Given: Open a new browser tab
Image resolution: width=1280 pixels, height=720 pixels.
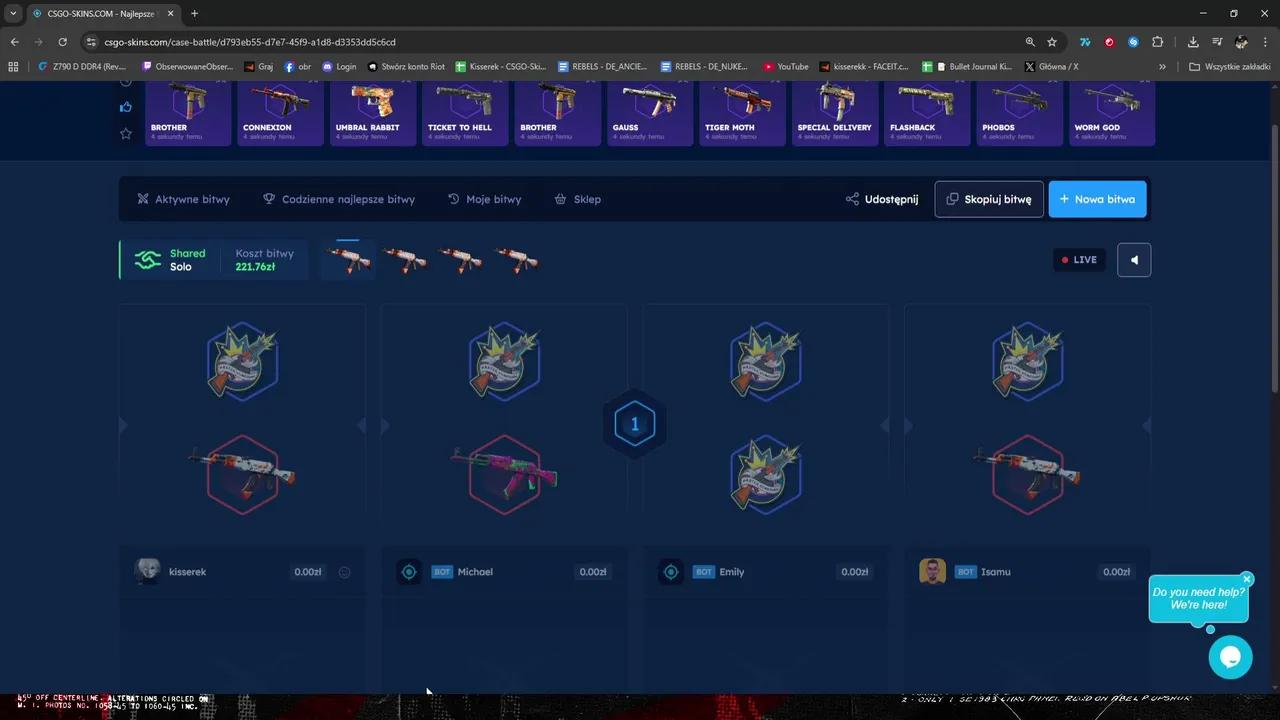Looking at the screenshot, I should [x=194, y=14].
